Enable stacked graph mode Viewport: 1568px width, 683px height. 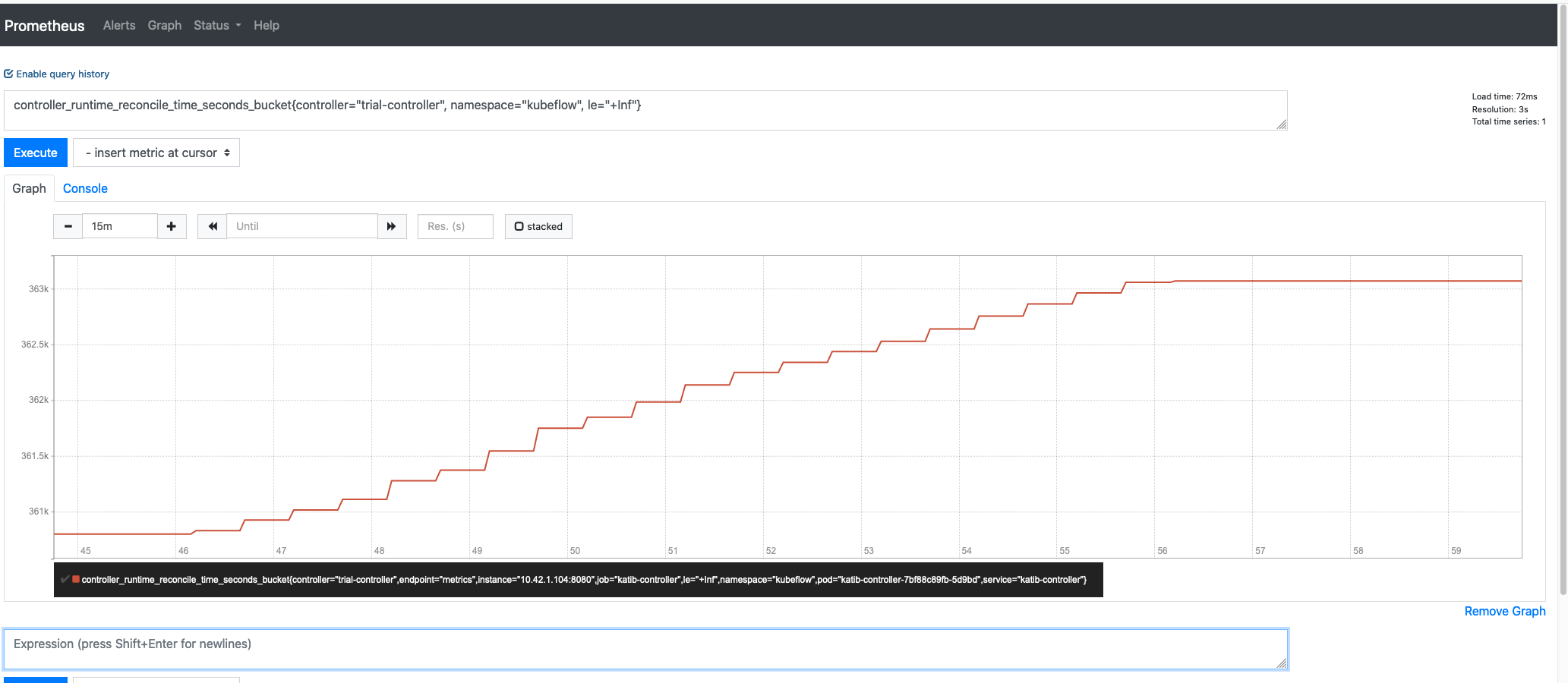[538, 225]
